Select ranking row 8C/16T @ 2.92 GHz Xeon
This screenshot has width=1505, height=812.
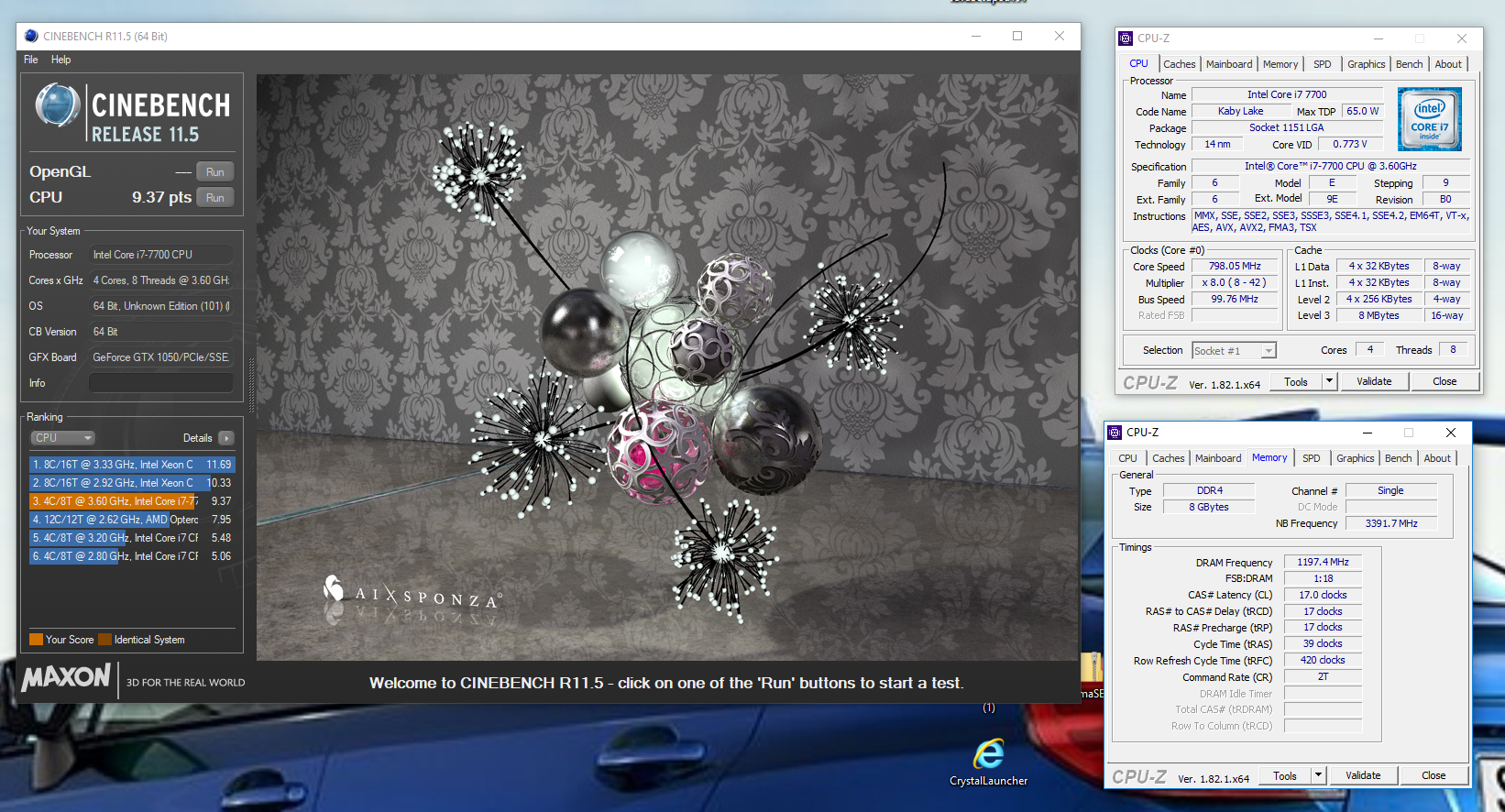click(132, 483)
